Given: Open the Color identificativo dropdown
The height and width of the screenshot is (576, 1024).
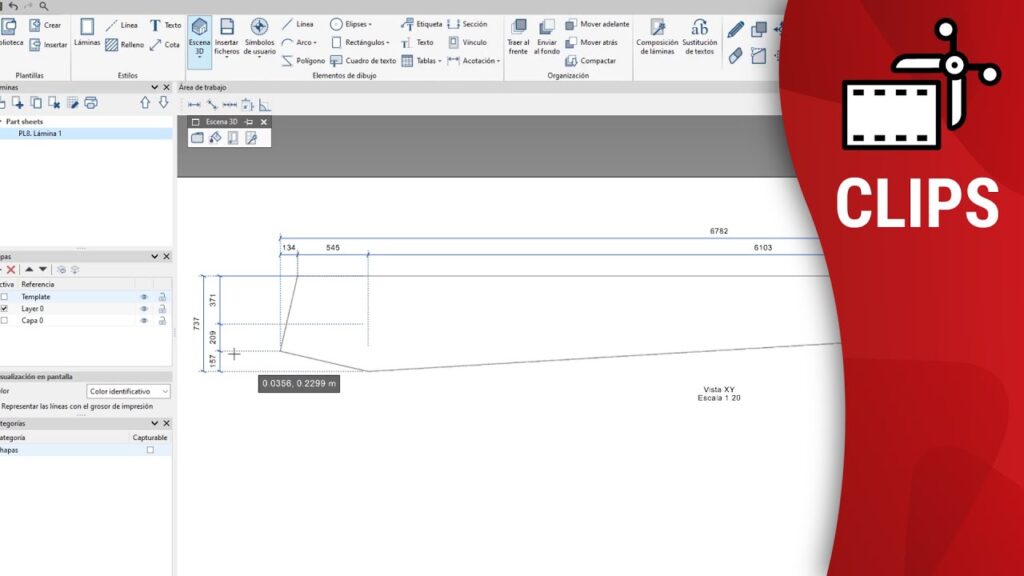Looking at the screenshot, I should [x=128, y=392].
